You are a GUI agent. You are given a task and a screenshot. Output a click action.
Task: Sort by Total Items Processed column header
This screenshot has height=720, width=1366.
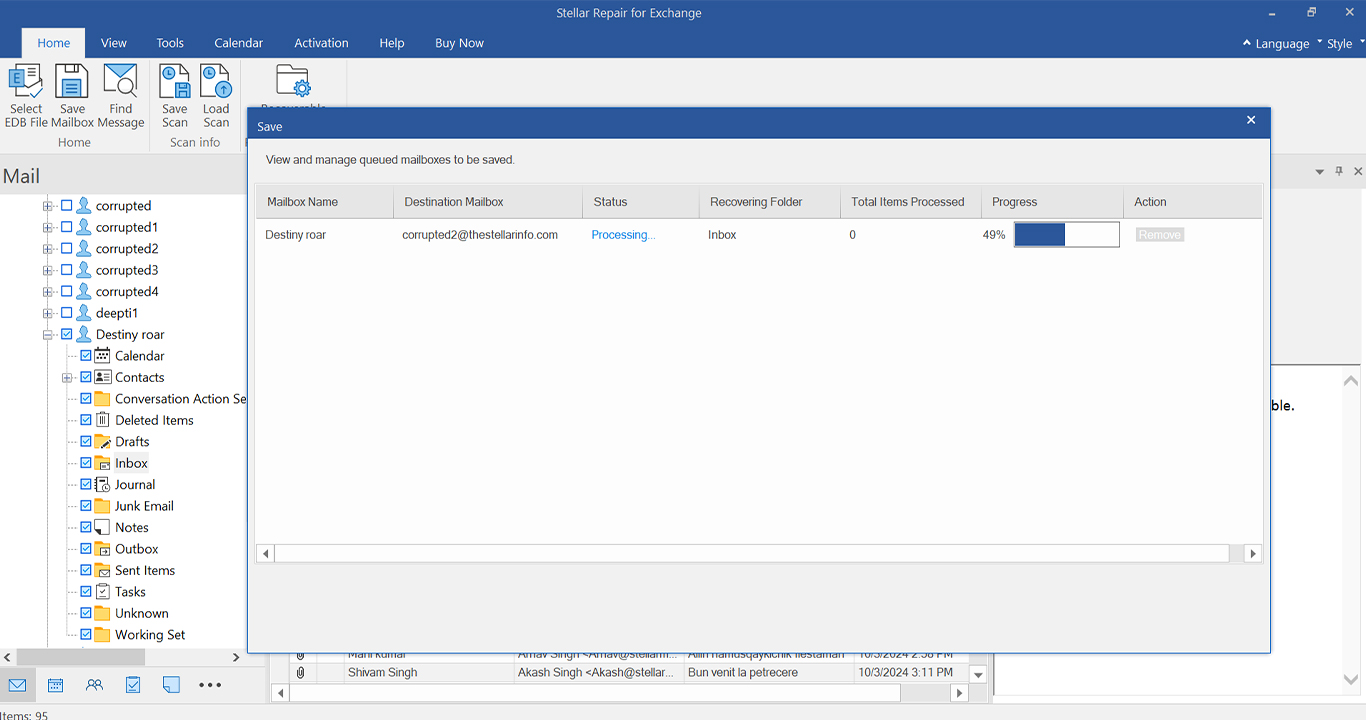click(910, 202)
